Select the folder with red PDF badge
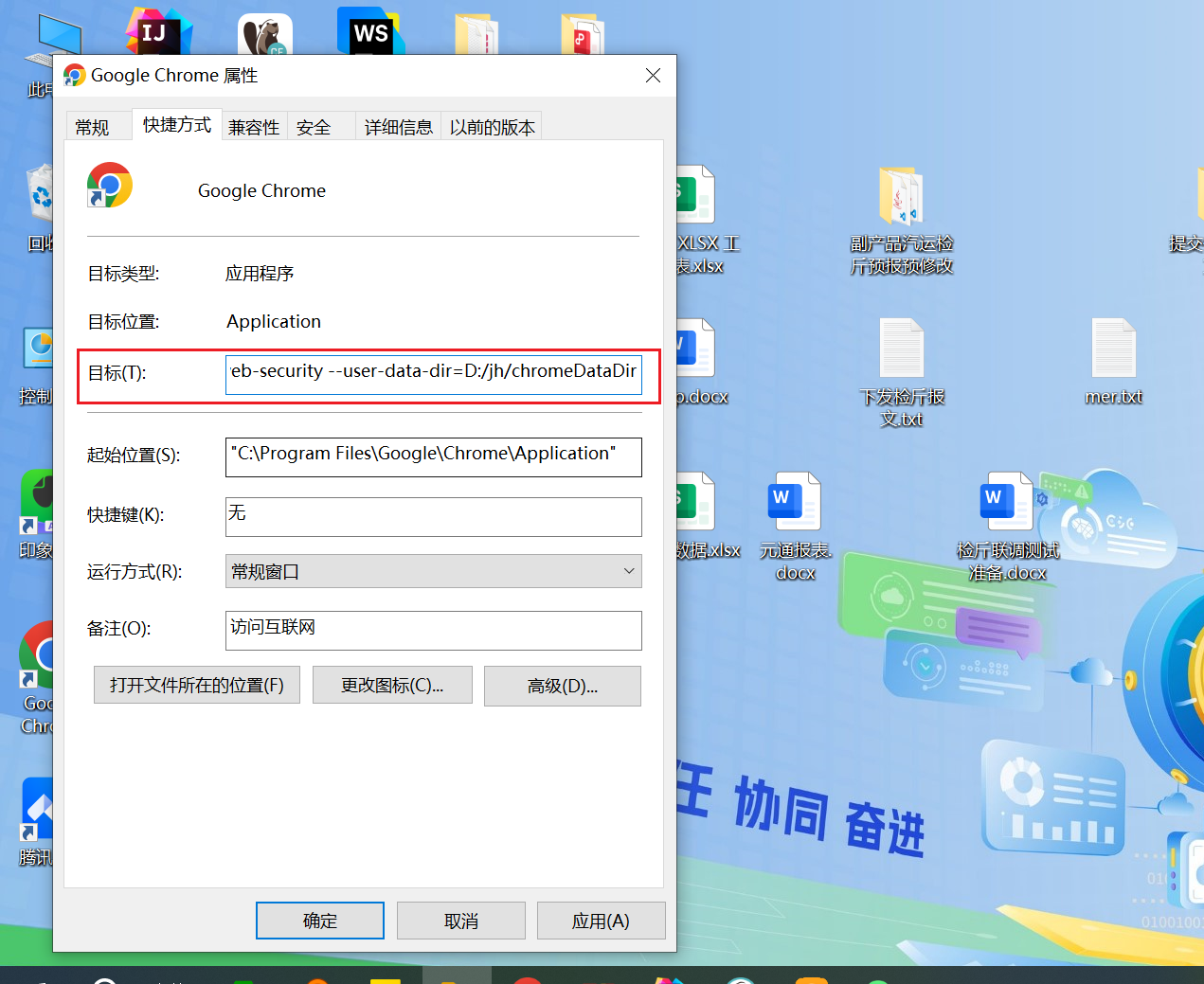The height and width of the screenshot is (984, 1204). 582,34
